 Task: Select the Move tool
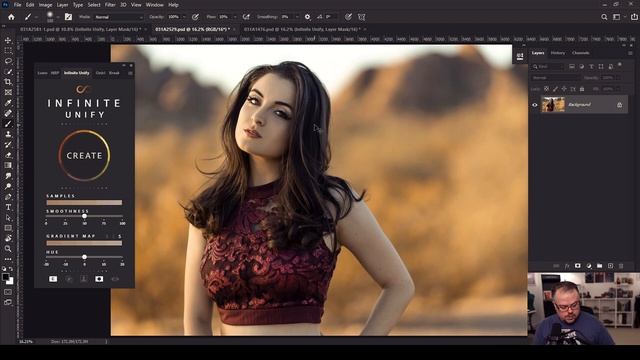[x=8, y=40]
